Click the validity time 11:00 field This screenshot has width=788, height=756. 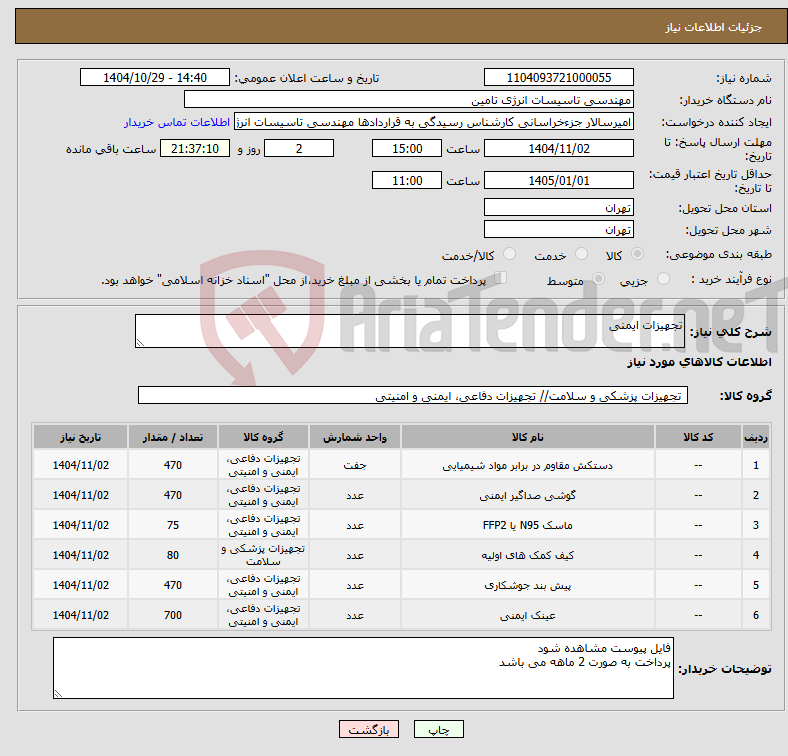pos(407,180)
